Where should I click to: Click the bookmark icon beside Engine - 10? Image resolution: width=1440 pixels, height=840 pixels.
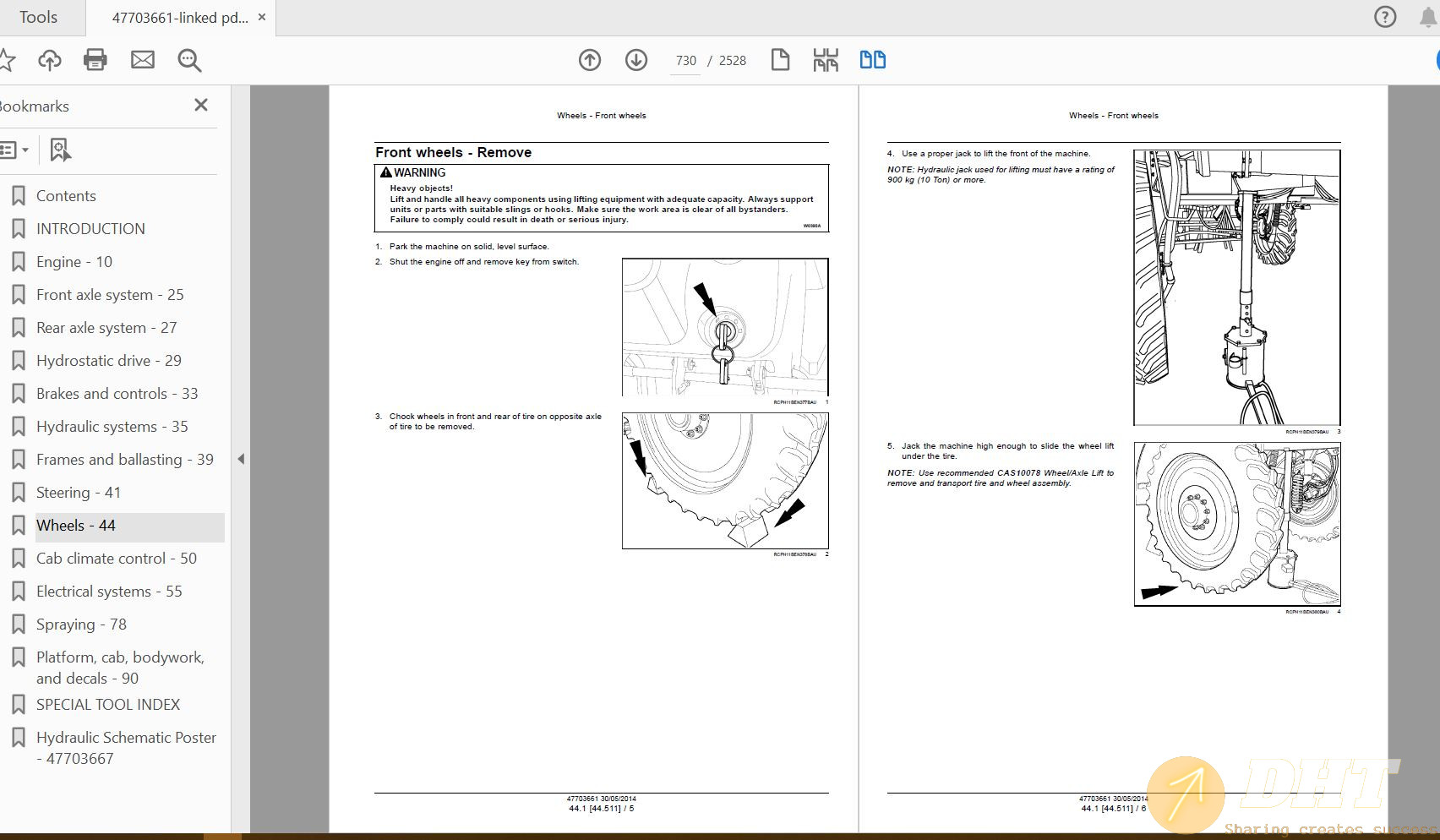(18, 262)
